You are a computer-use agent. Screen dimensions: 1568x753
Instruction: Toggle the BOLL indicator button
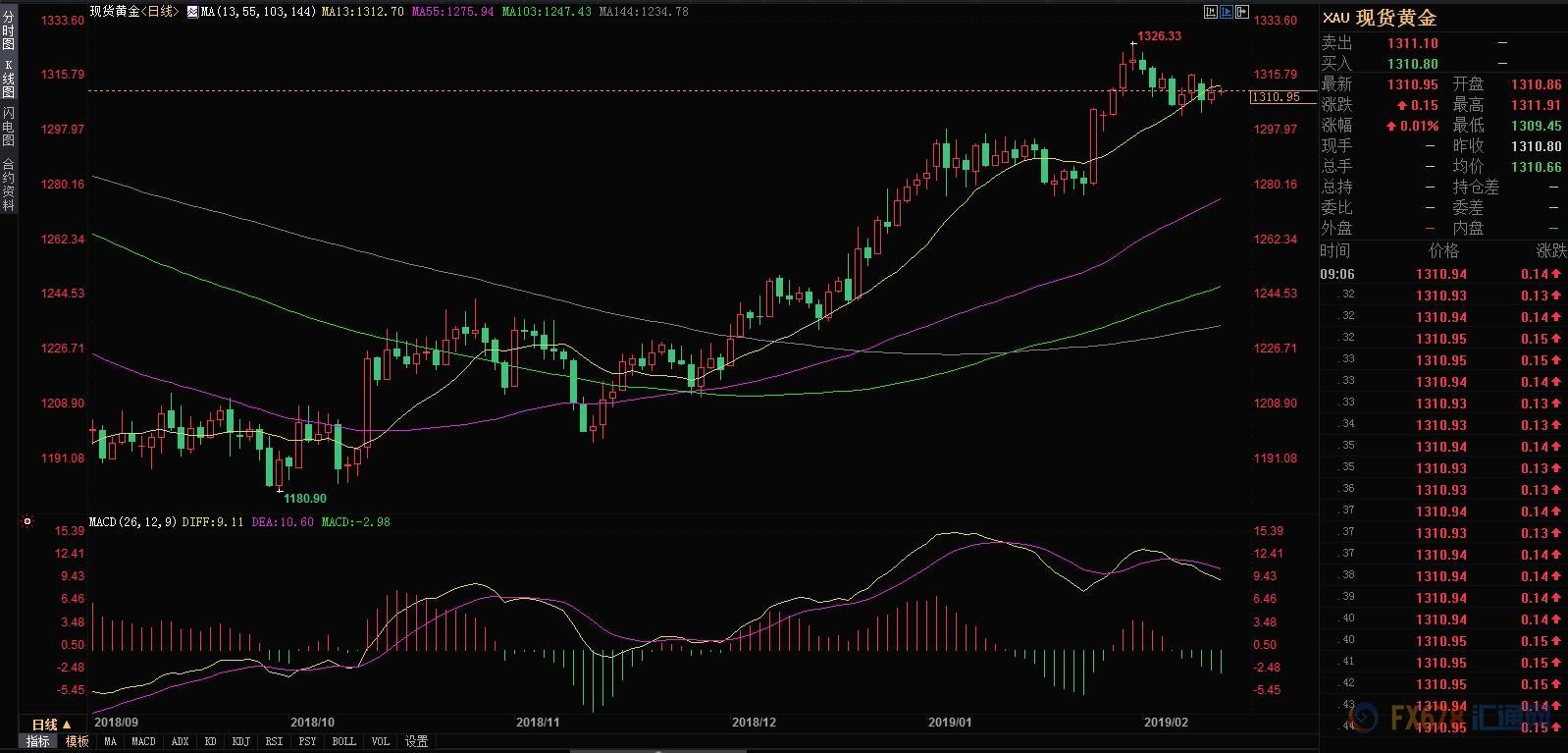(343, 742)
